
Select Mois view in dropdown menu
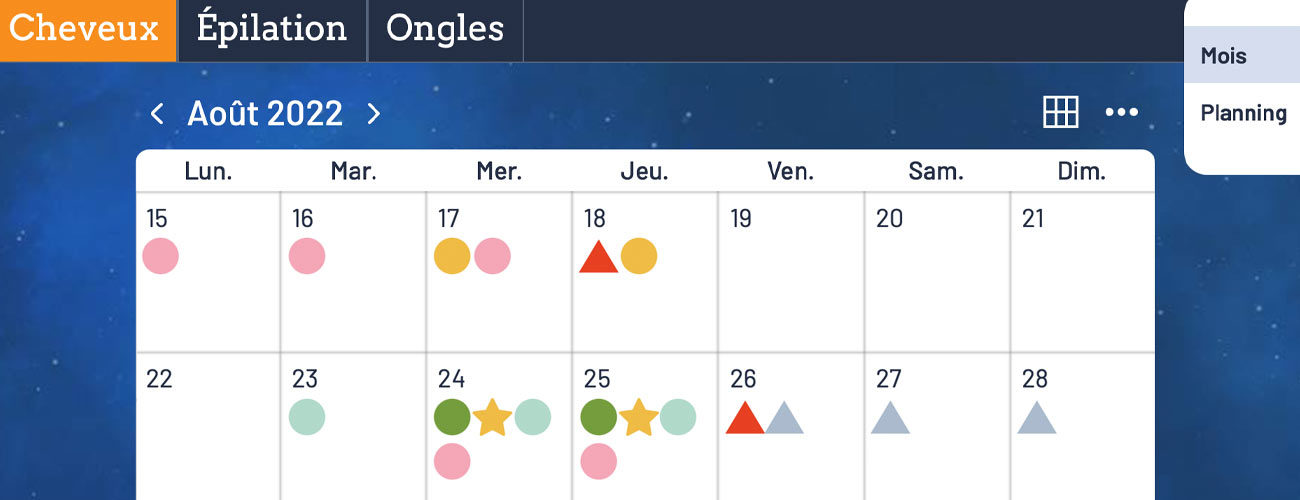1242,55
